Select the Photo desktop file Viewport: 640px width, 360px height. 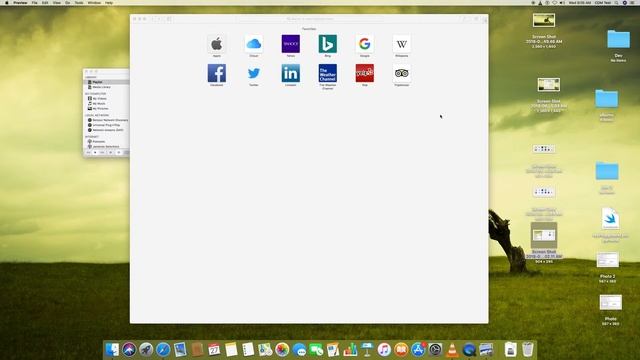point(611,302)
